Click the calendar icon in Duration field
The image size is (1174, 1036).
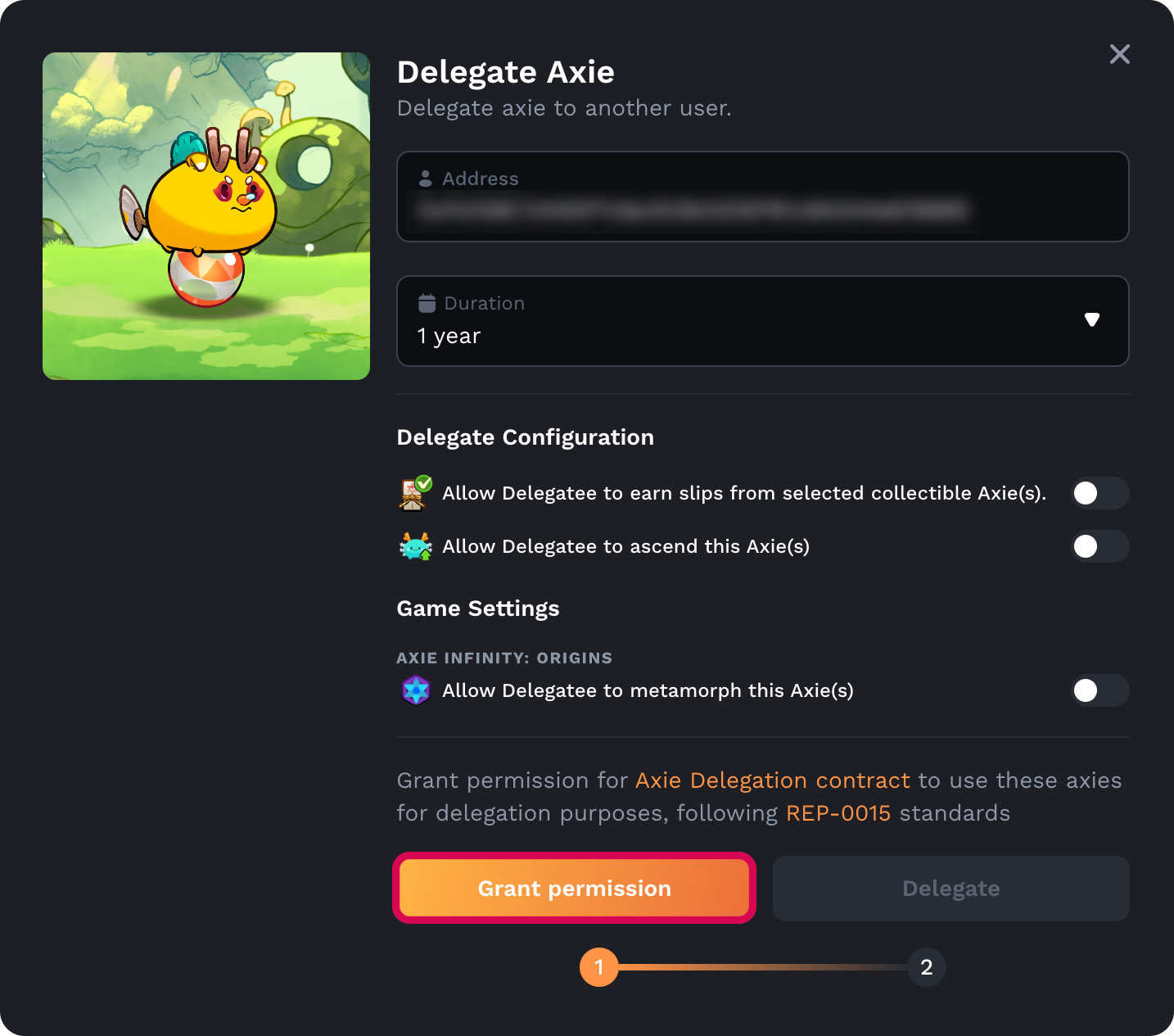[x=427, y=302]
